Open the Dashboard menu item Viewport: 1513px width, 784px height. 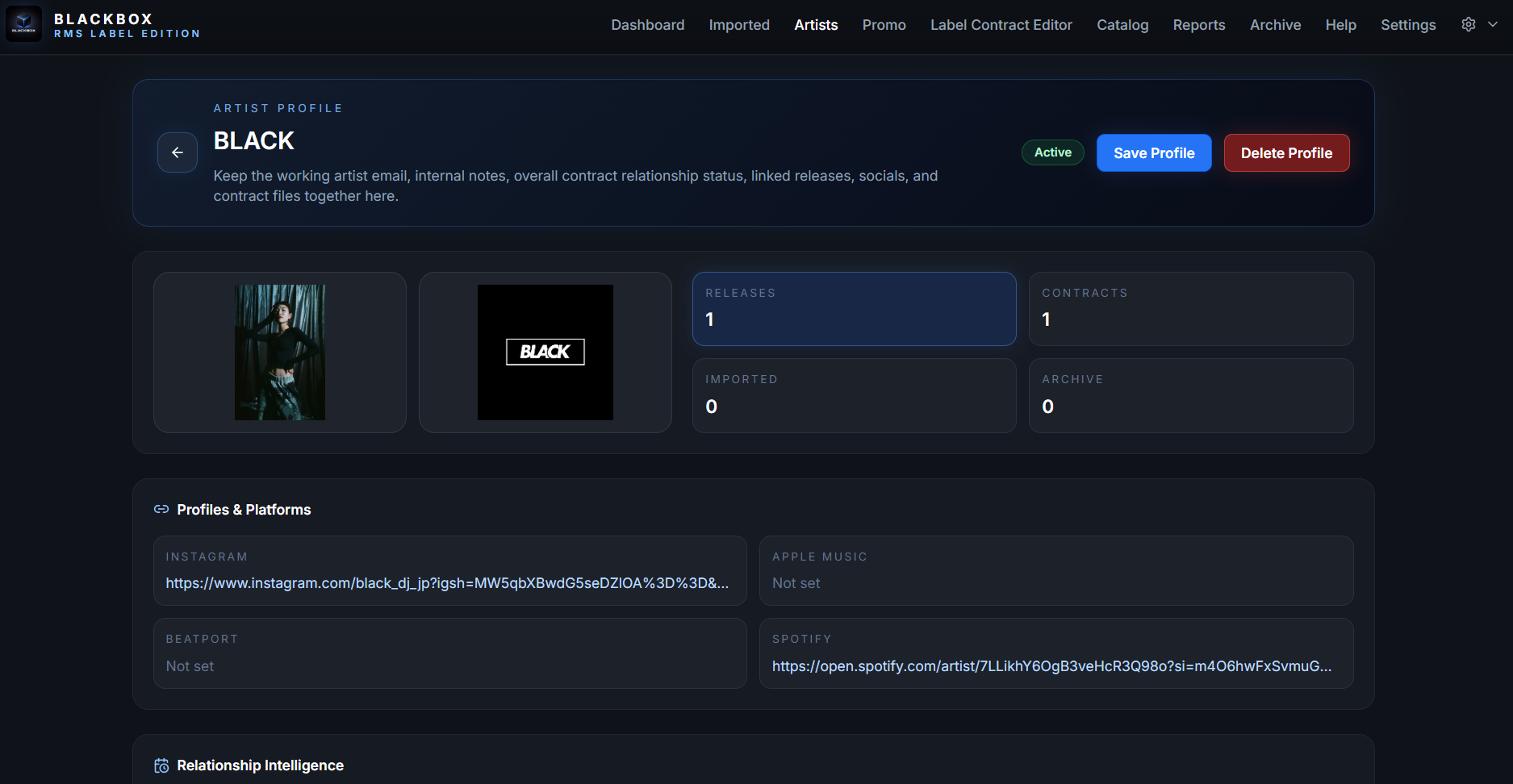[x=647, y=25]
